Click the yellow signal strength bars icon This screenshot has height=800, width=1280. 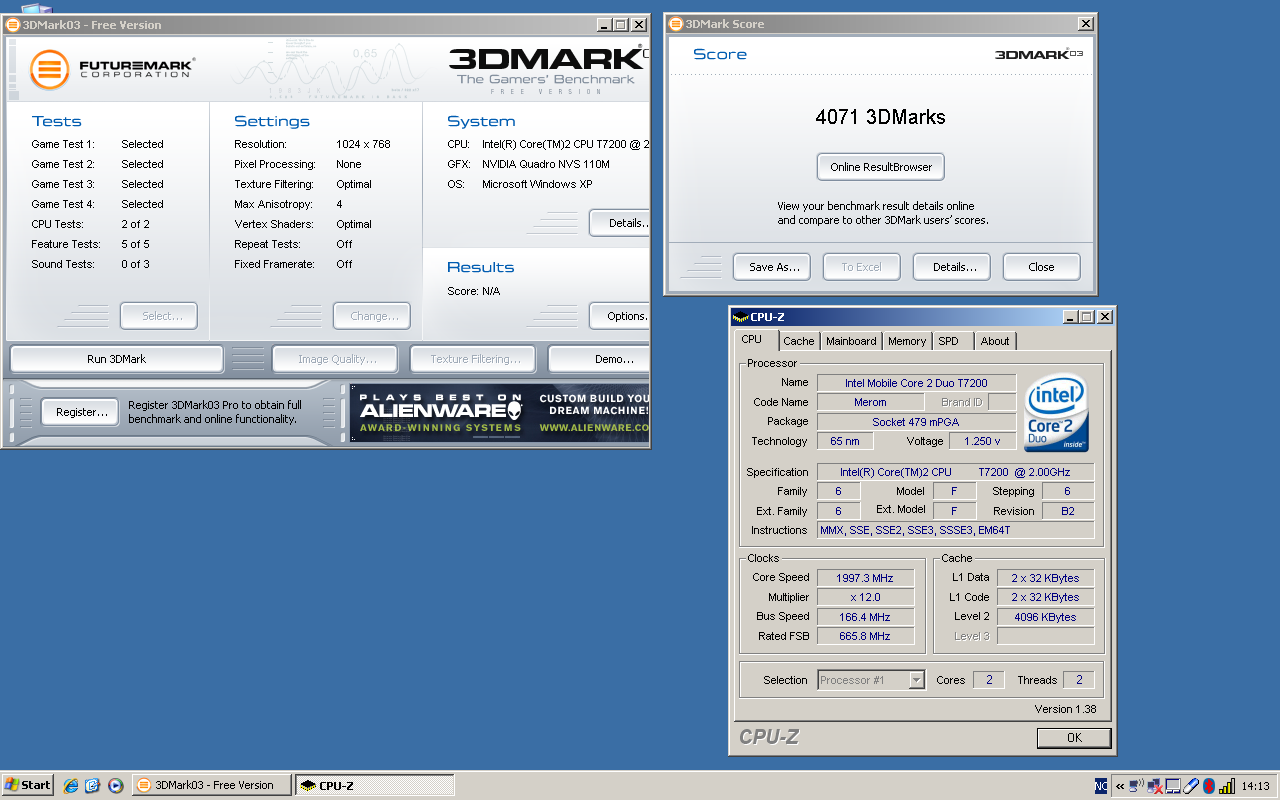pyautogui.click(x=1226, y=786)
